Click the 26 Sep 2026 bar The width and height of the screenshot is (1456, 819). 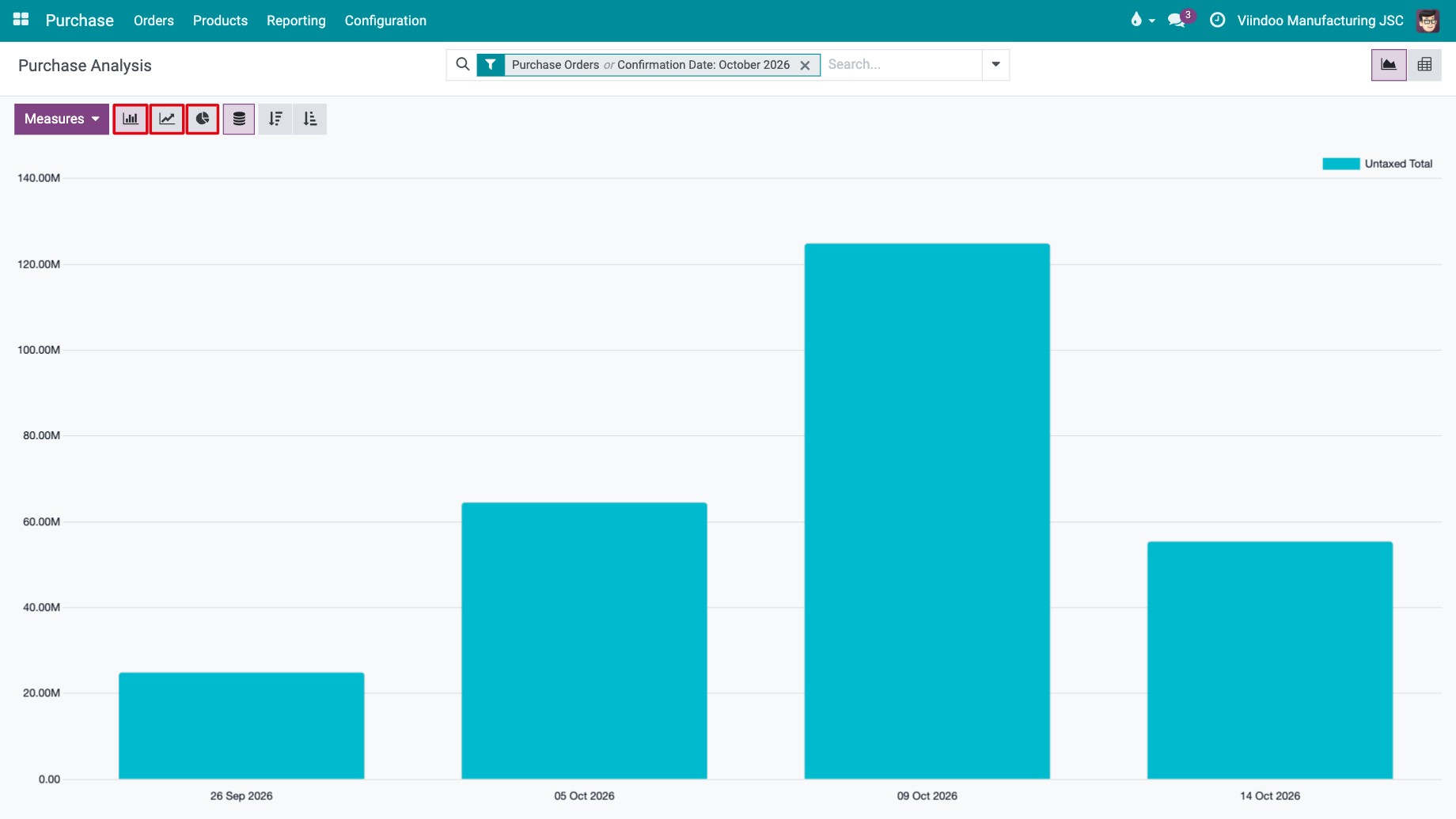click(x=241, y=726)
